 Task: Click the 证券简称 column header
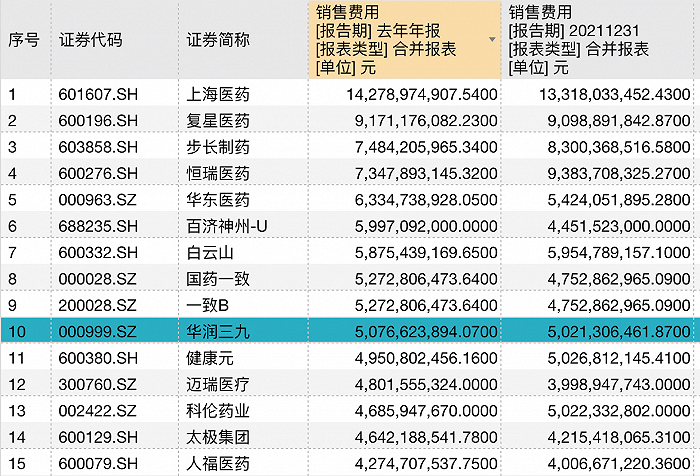coord(218,40)
